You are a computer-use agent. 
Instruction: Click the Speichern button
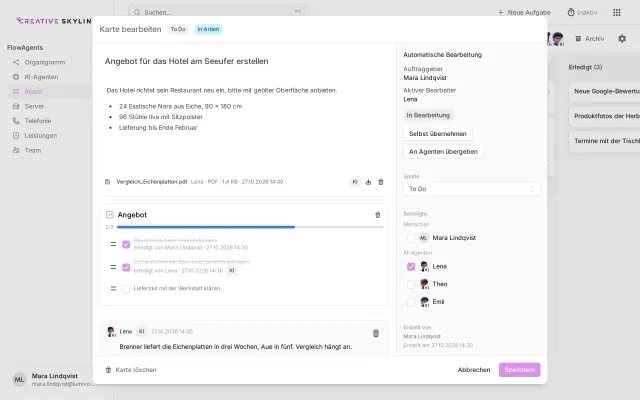(520, 370)
